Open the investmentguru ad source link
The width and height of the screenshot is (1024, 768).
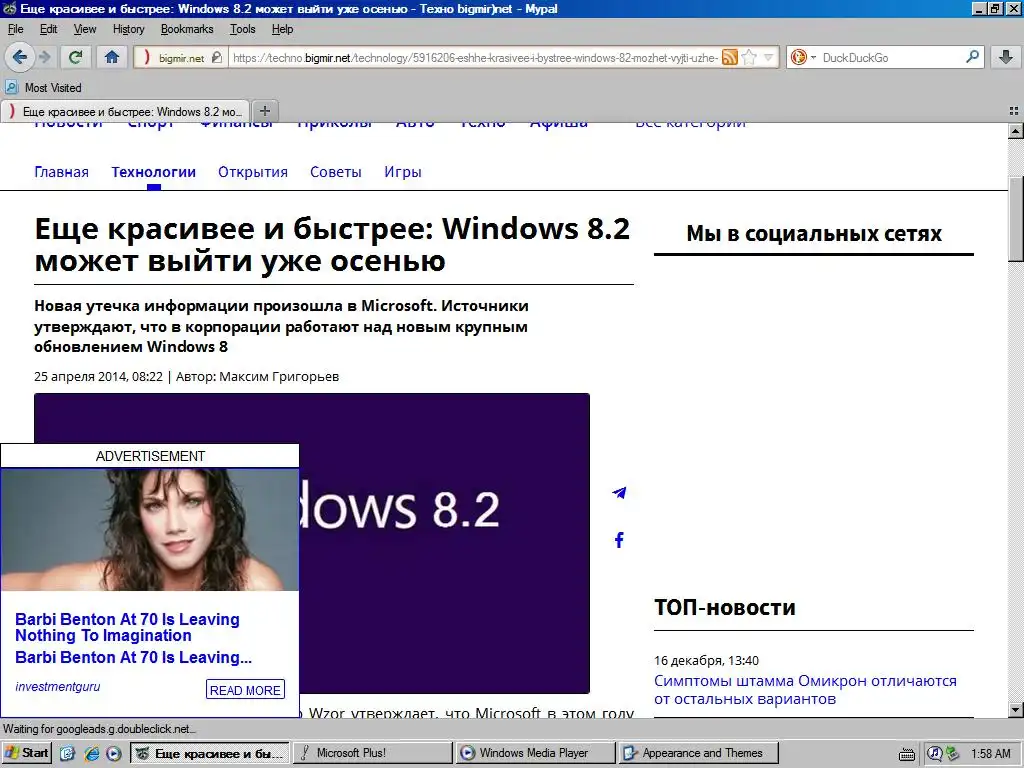[x=57, y=686]
